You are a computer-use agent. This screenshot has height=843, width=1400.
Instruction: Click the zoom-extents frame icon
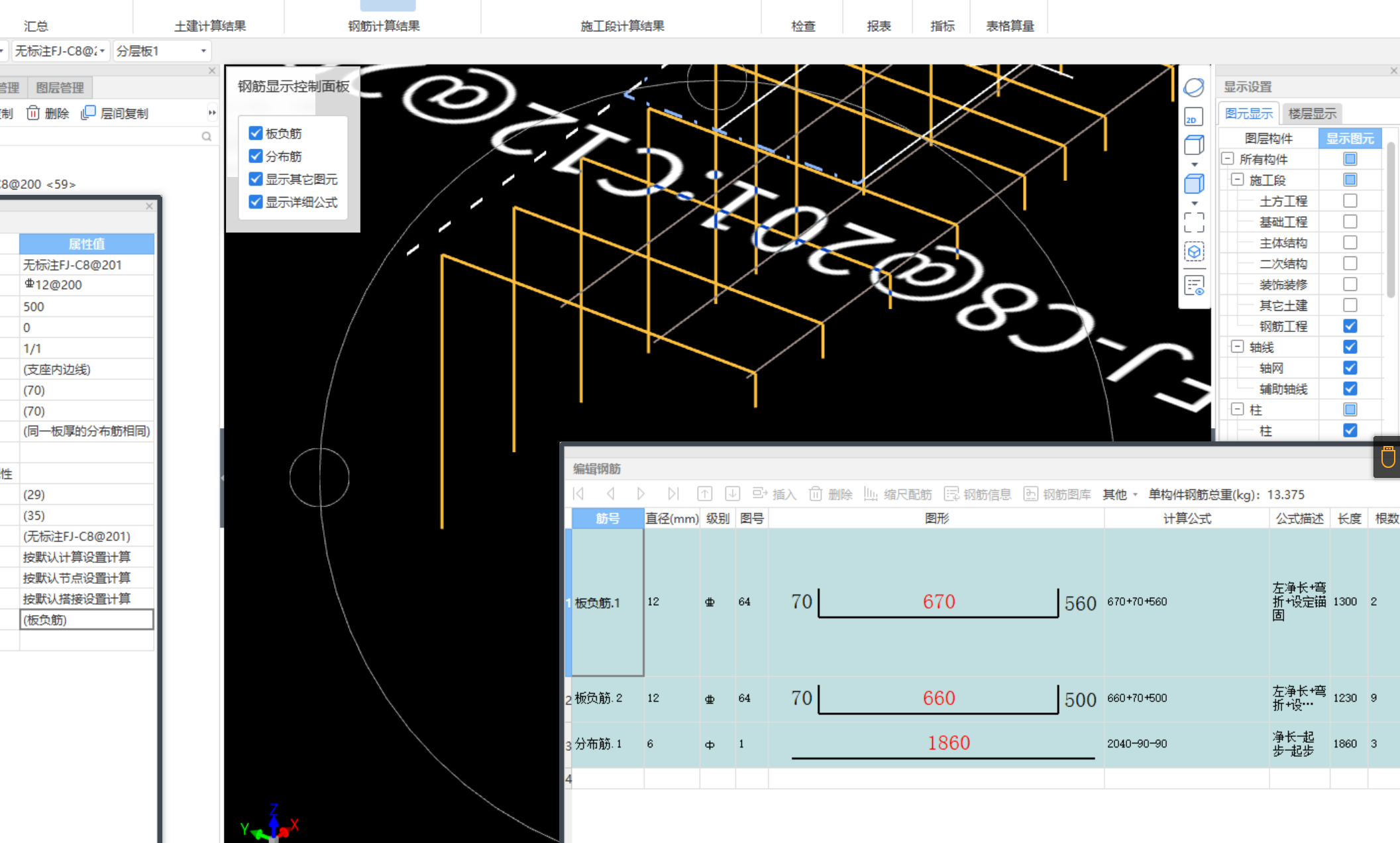tap(1194, 223)
